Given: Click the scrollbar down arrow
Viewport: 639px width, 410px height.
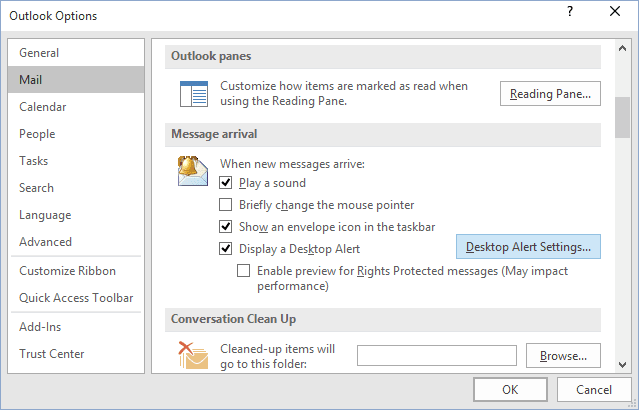Looking at the screenshot, I should [x=622, y=364].
